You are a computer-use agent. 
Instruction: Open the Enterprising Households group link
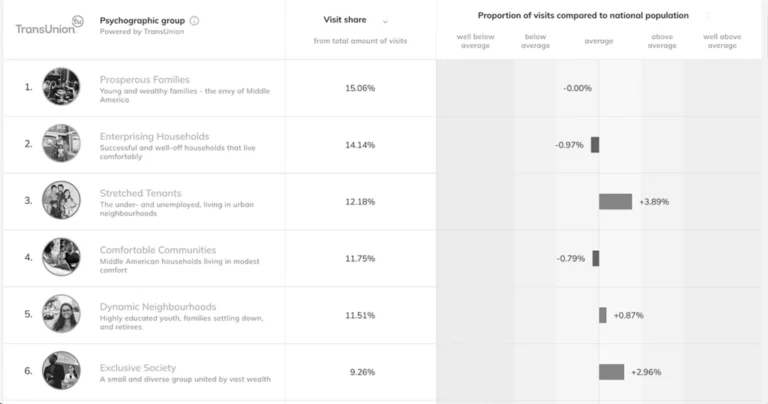154,136
